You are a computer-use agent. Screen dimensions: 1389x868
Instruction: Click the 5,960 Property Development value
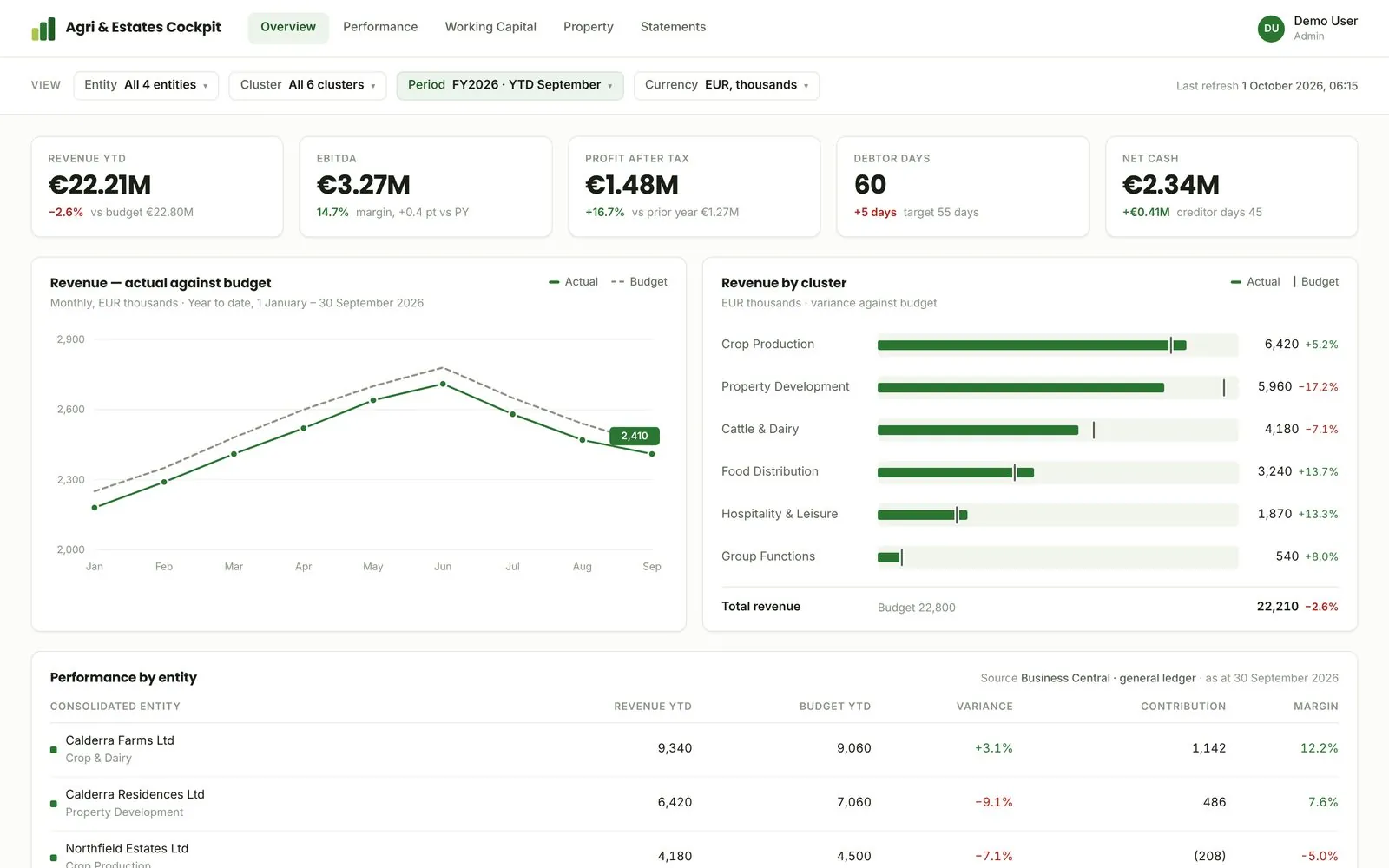pos(1274,386)
